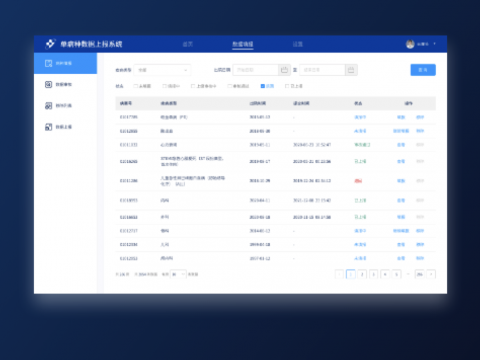Click the next page arrow in pagination
Viewport: 480px width, 360px height.
(x=431, y=274)
